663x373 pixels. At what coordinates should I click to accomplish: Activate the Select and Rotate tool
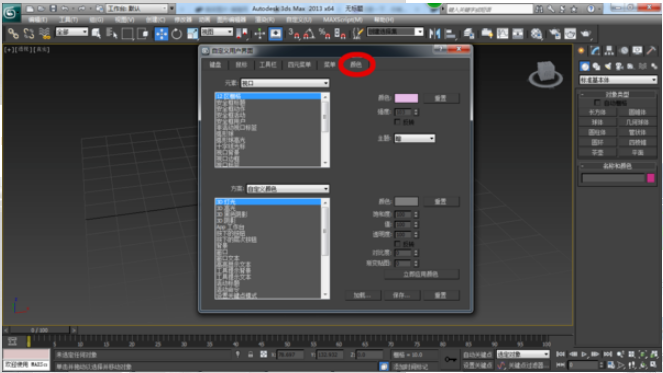(177, 34)
